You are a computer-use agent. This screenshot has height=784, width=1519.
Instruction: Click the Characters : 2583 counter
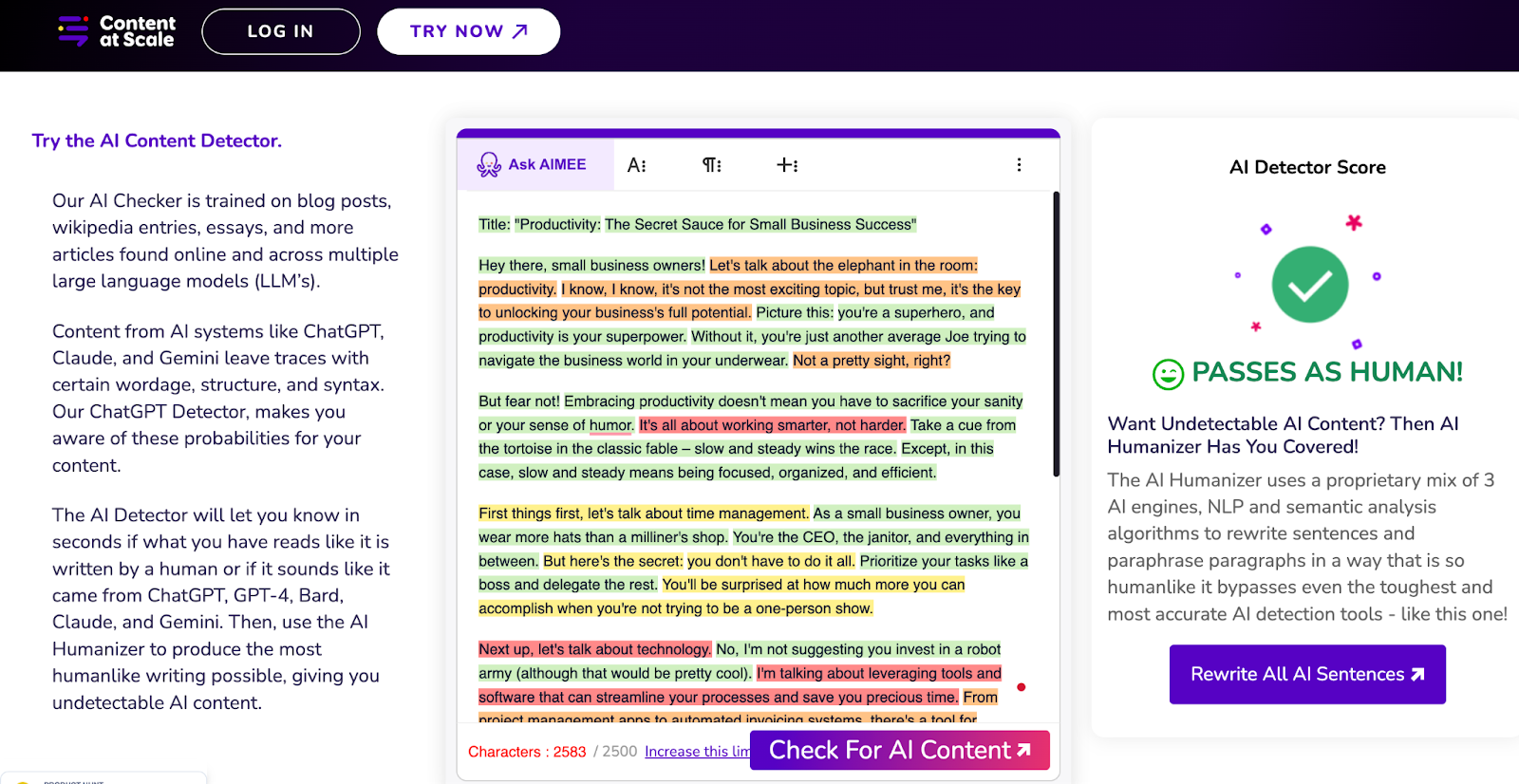527,752
